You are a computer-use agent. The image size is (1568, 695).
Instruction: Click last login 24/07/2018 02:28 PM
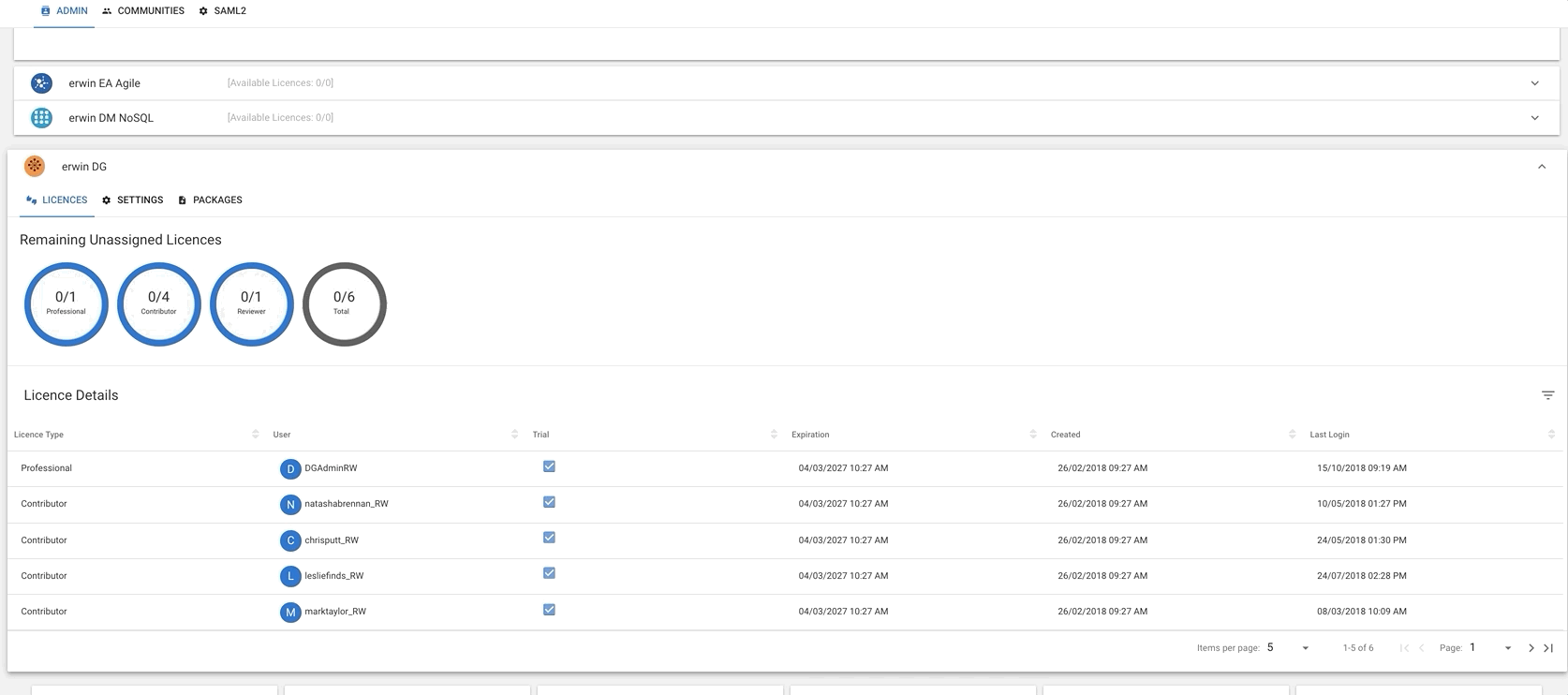(x=1362, y=576)
